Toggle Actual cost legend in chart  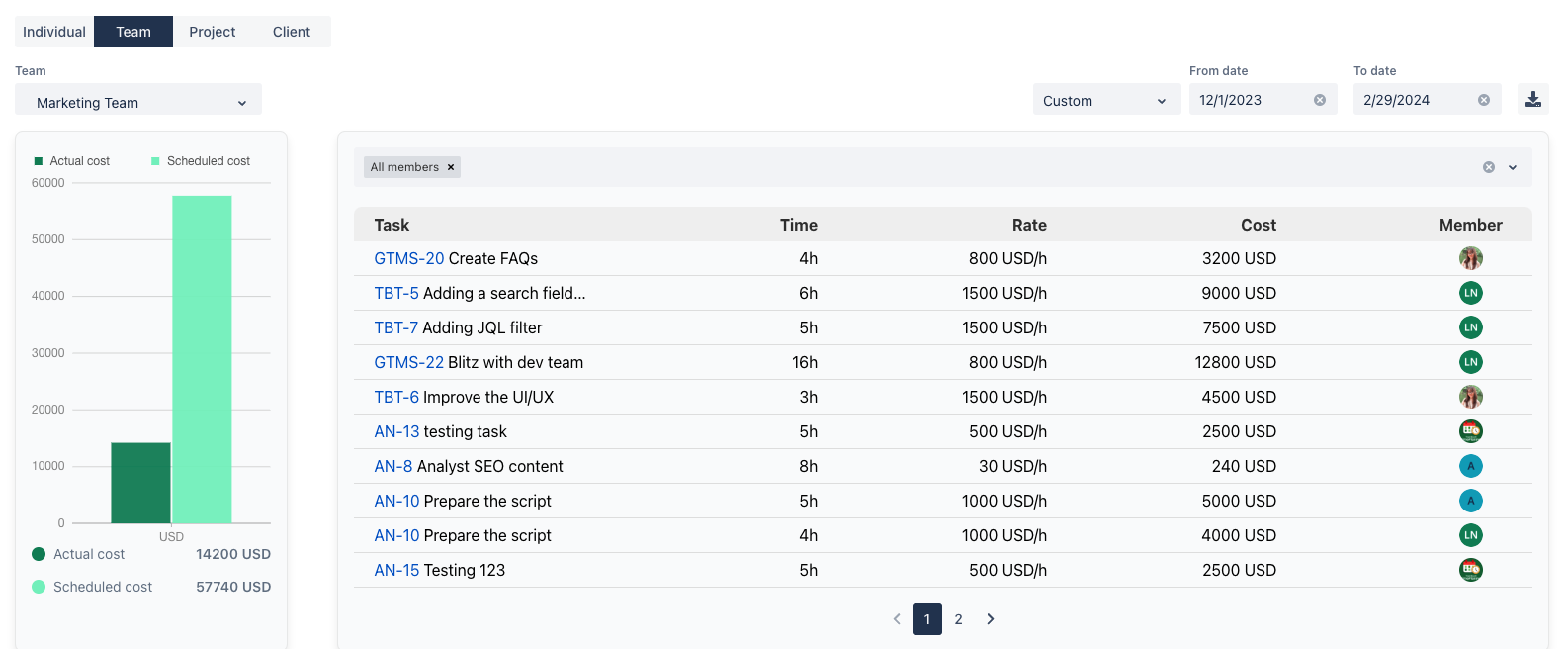click(71, 161)
